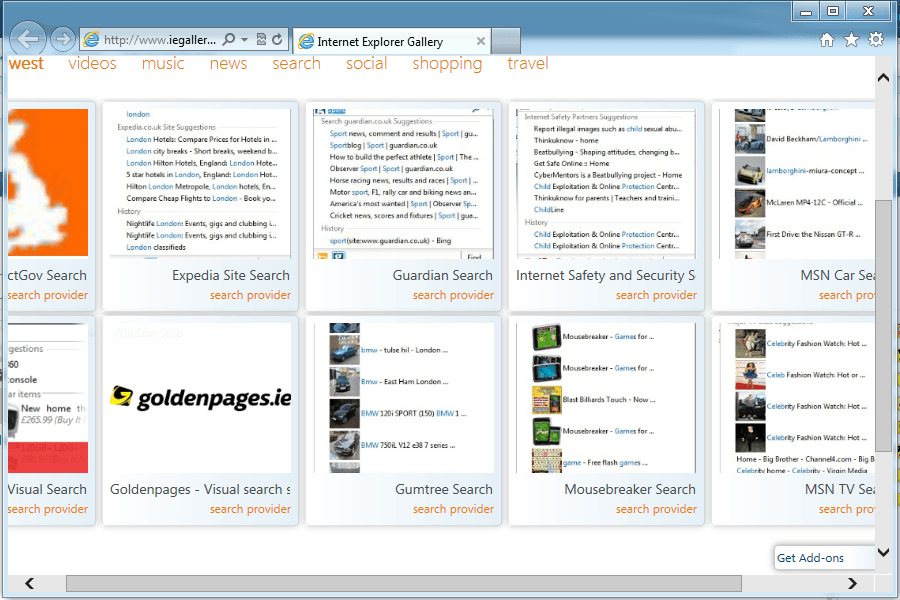Viewport: 900px width, 600px height.
Task: Open the goldenpages.ie logo thumbnail
Action: [x=200, y=398]
